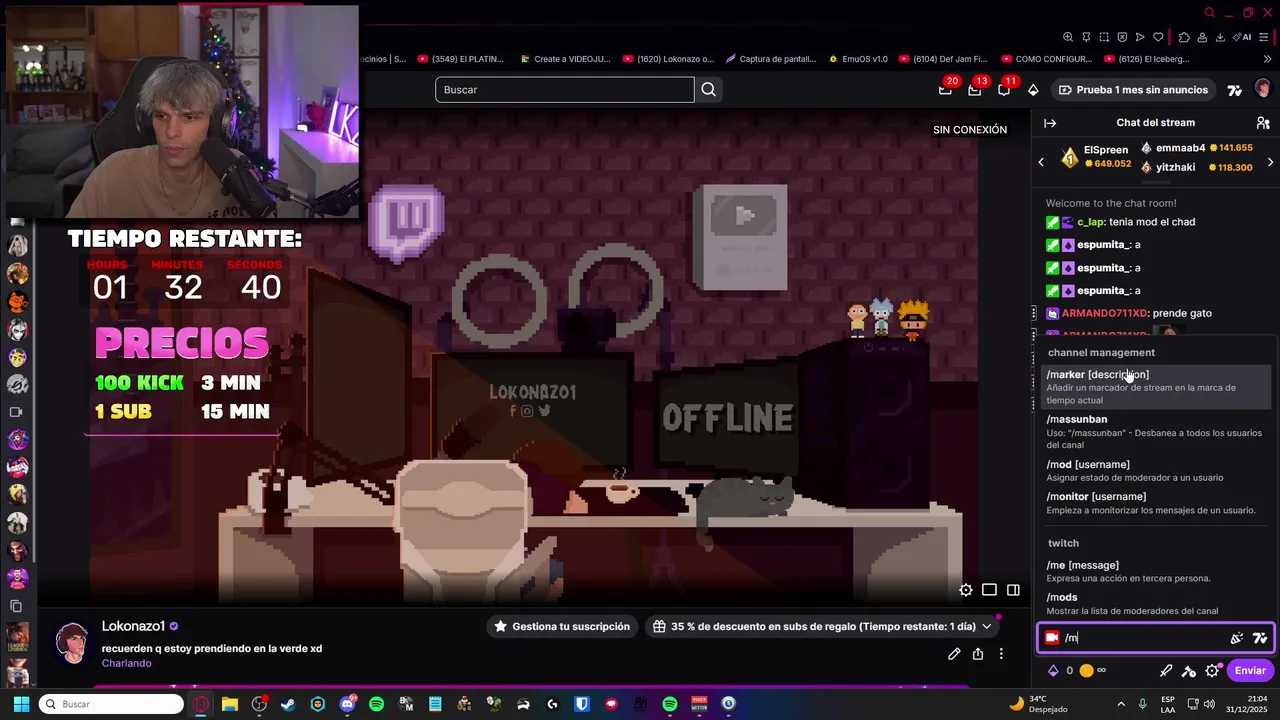
Task: Click the Windows taskbar Buscar search box
Action: coord(111,704)
